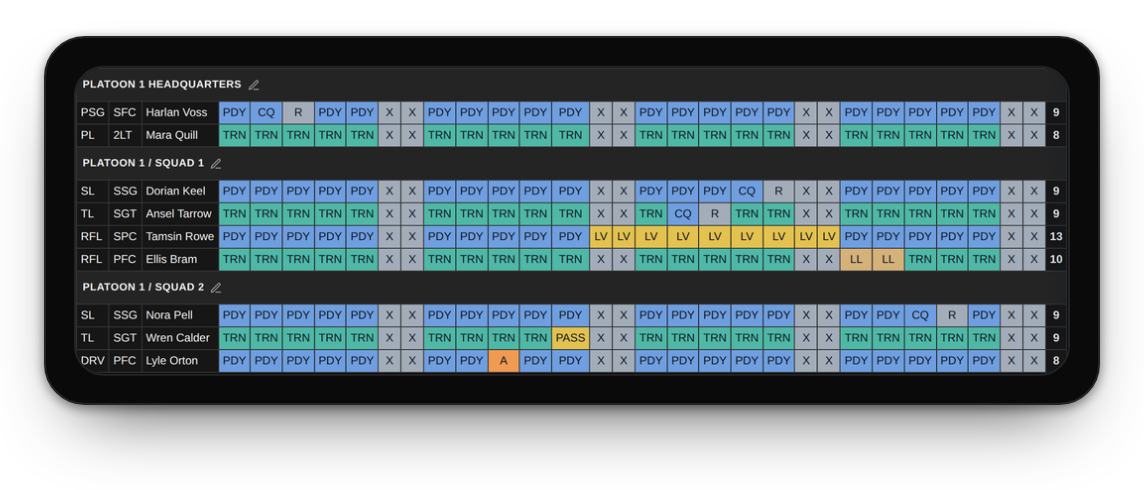Click the name Wren Calder

177,338
